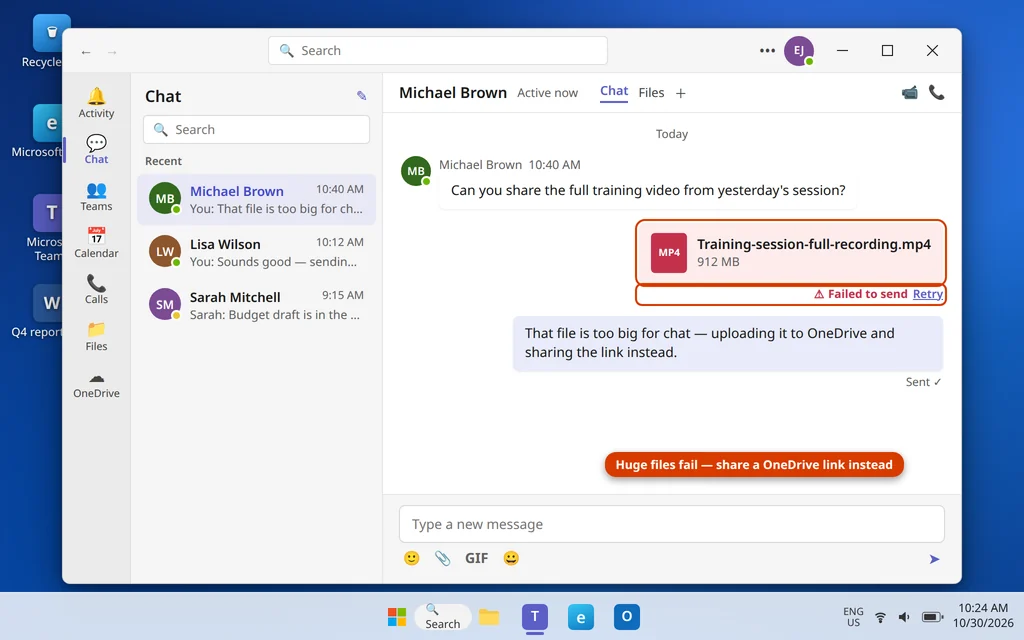Screen dimensions: 1024x640
Task: Click the paperclip attach file icon
Action: click(443, 558)
